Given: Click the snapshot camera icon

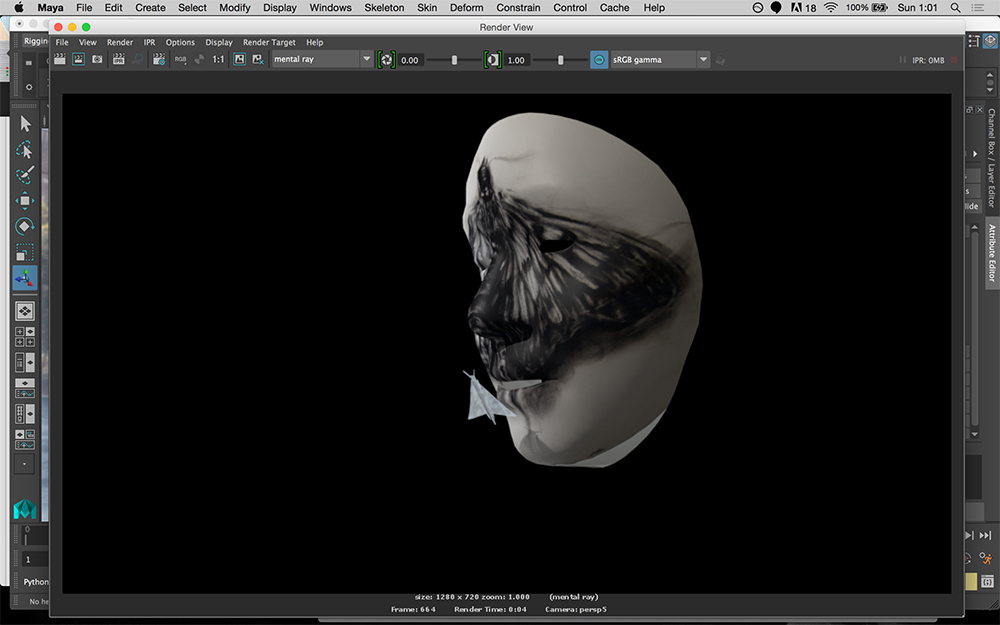Looking at the screenshot, I should click(97, 60).
